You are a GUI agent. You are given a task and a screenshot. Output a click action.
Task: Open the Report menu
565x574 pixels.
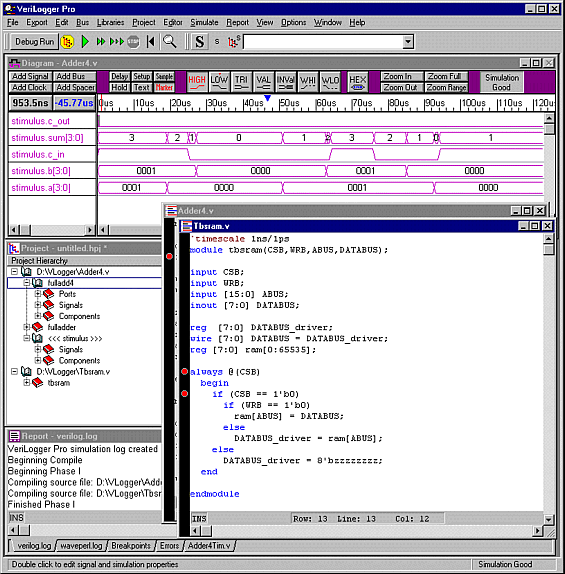[237, 23]
